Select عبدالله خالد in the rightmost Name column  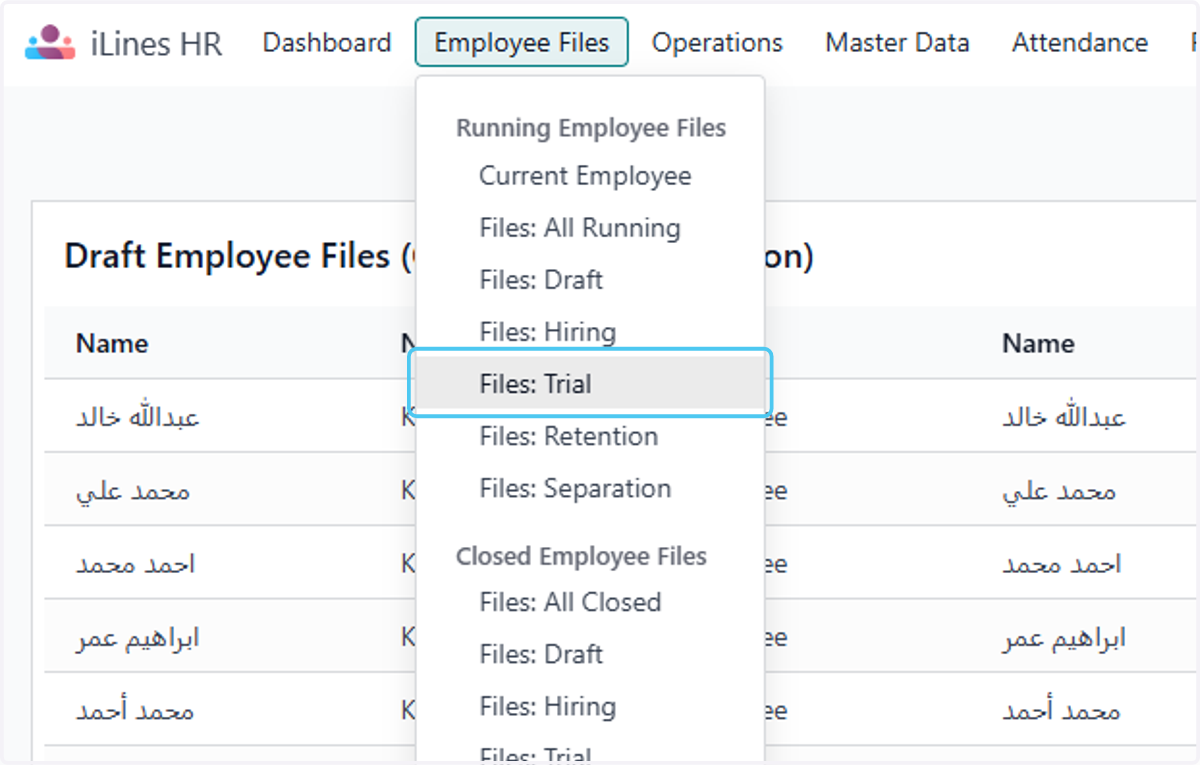click(1064, 417)
